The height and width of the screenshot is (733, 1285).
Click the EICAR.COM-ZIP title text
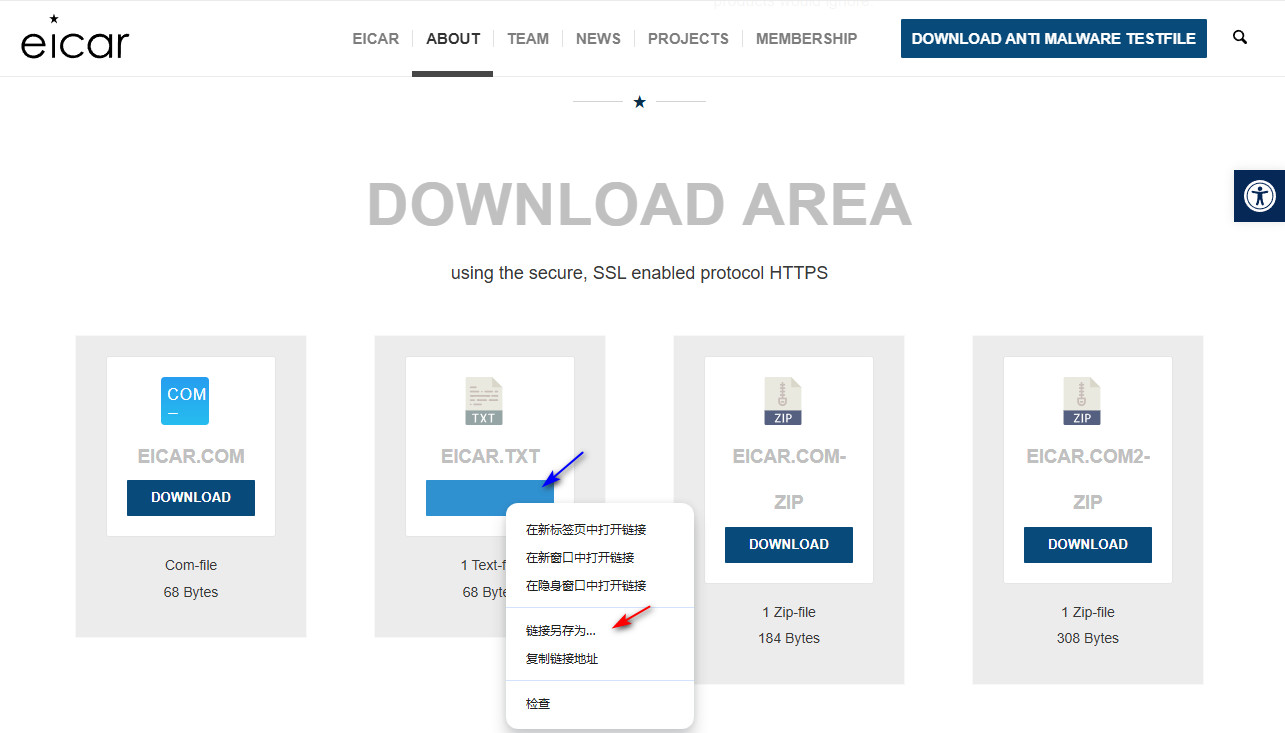[789, 479]
